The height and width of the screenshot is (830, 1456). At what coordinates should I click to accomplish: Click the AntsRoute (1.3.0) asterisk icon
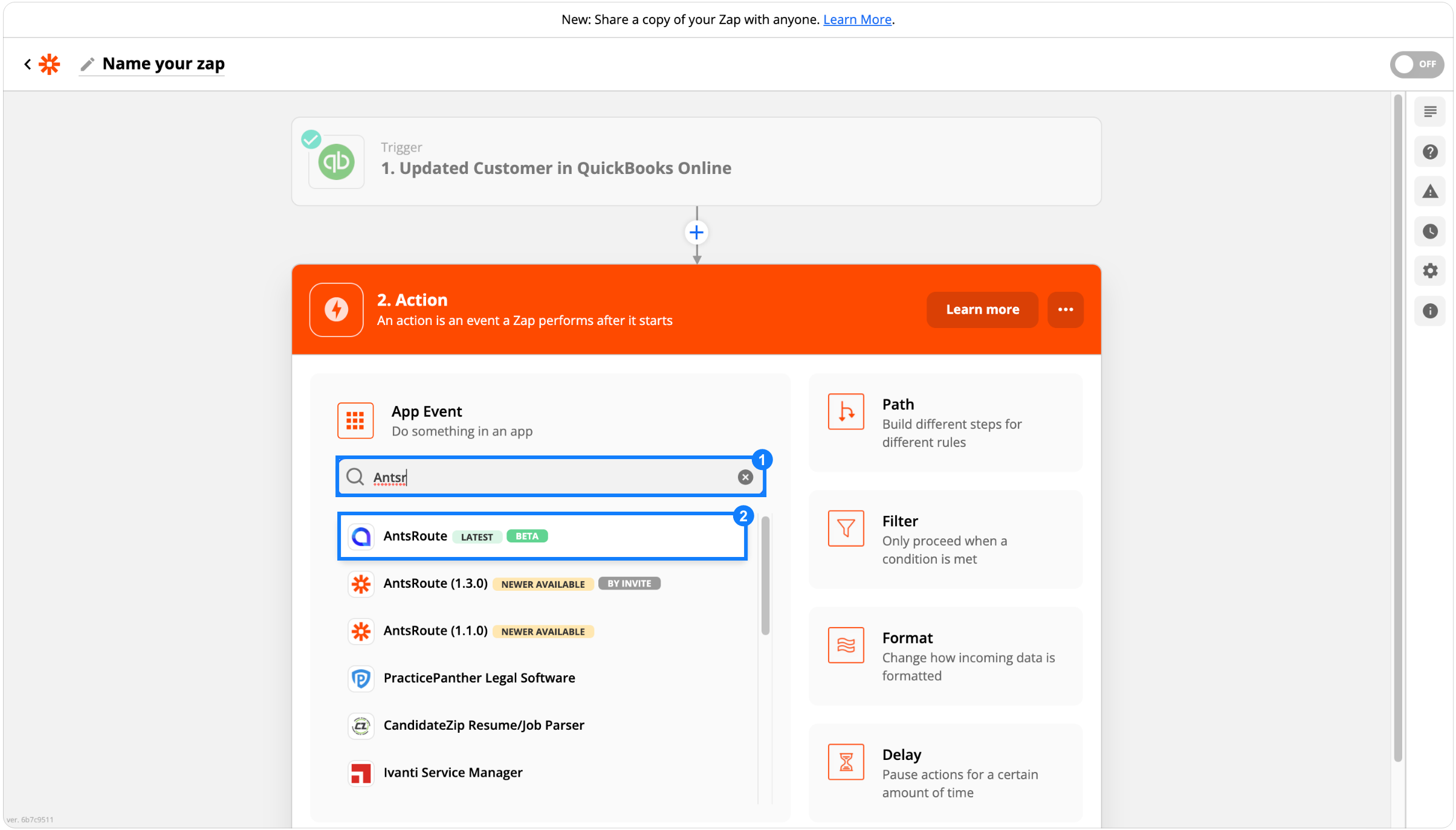pyautogui.click(x=361, y=584)
